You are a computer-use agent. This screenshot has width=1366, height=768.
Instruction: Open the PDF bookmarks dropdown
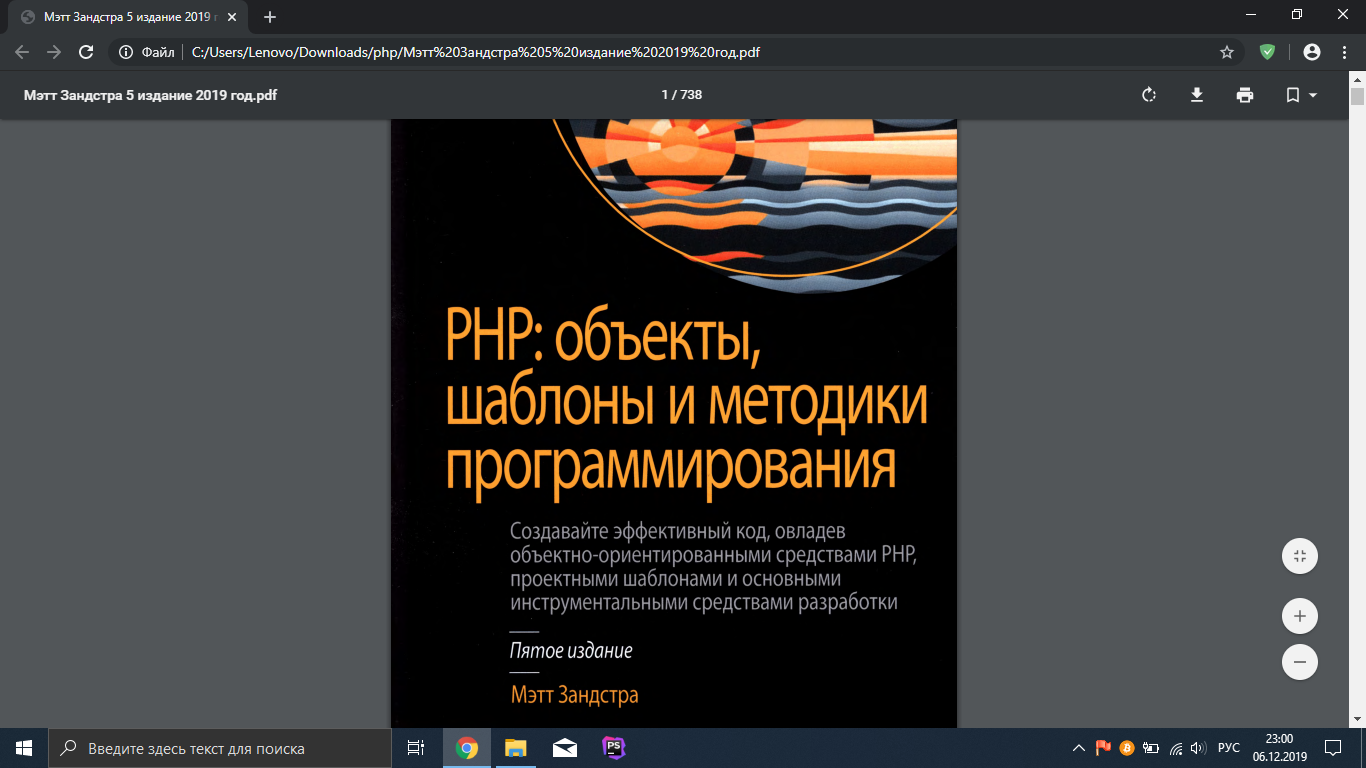pos(1301,95)
